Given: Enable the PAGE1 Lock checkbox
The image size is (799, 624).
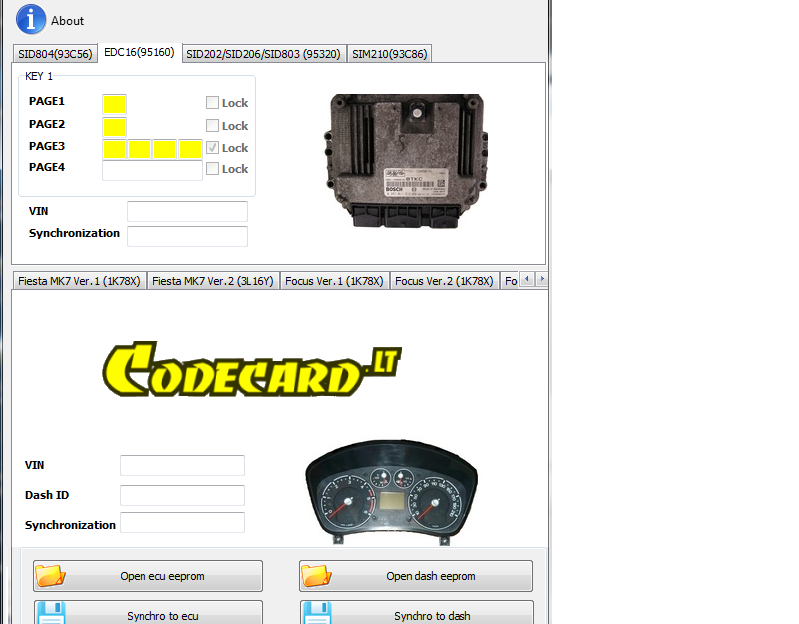Looking at the screenshot, I should [212, 102].
